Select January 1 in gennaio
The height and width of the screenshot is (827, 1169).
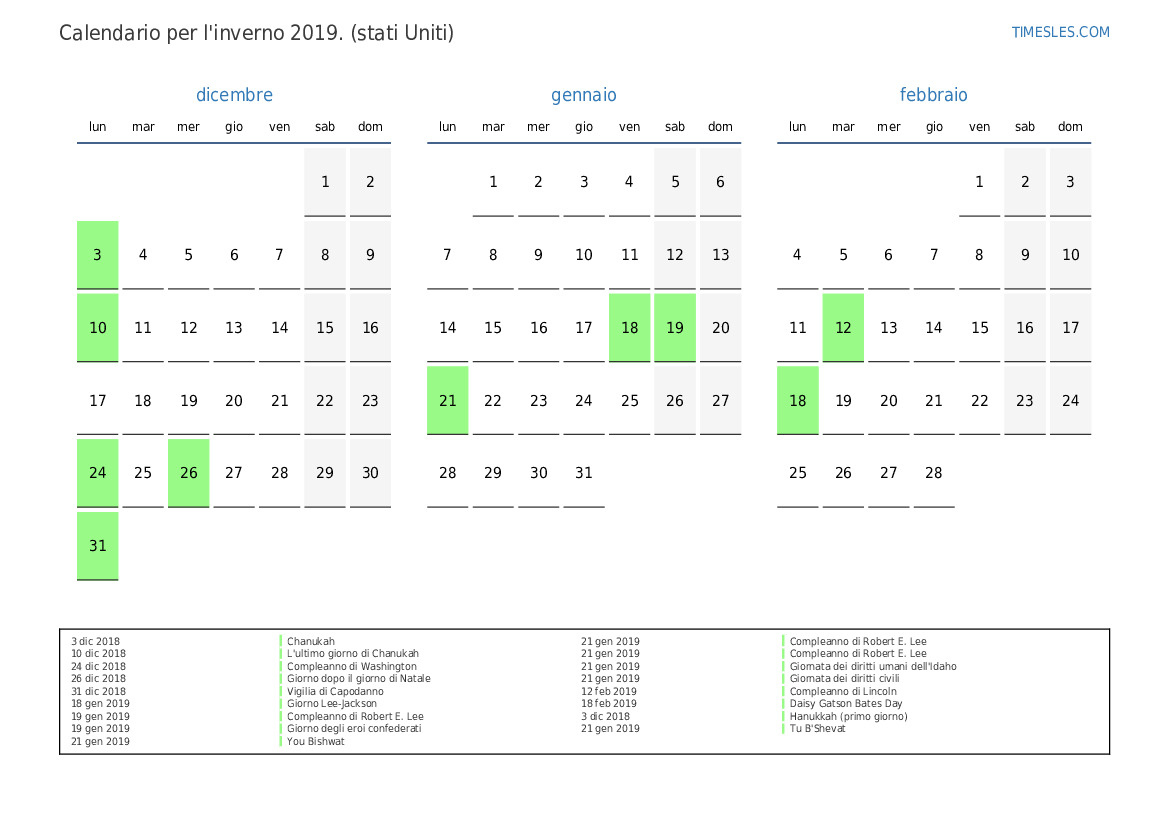493,182
